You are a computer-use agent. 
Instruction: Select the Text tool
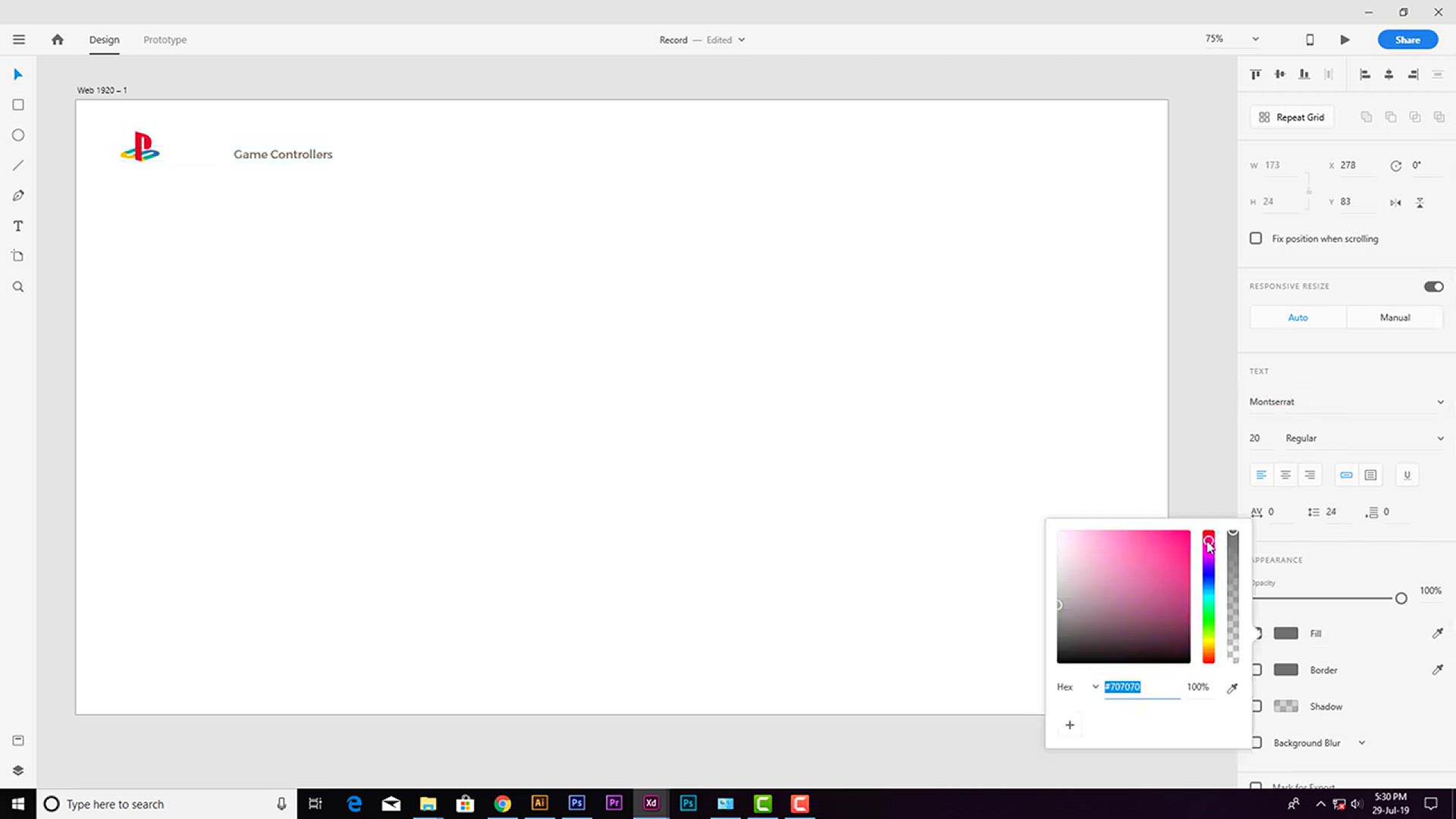[18, 225]
